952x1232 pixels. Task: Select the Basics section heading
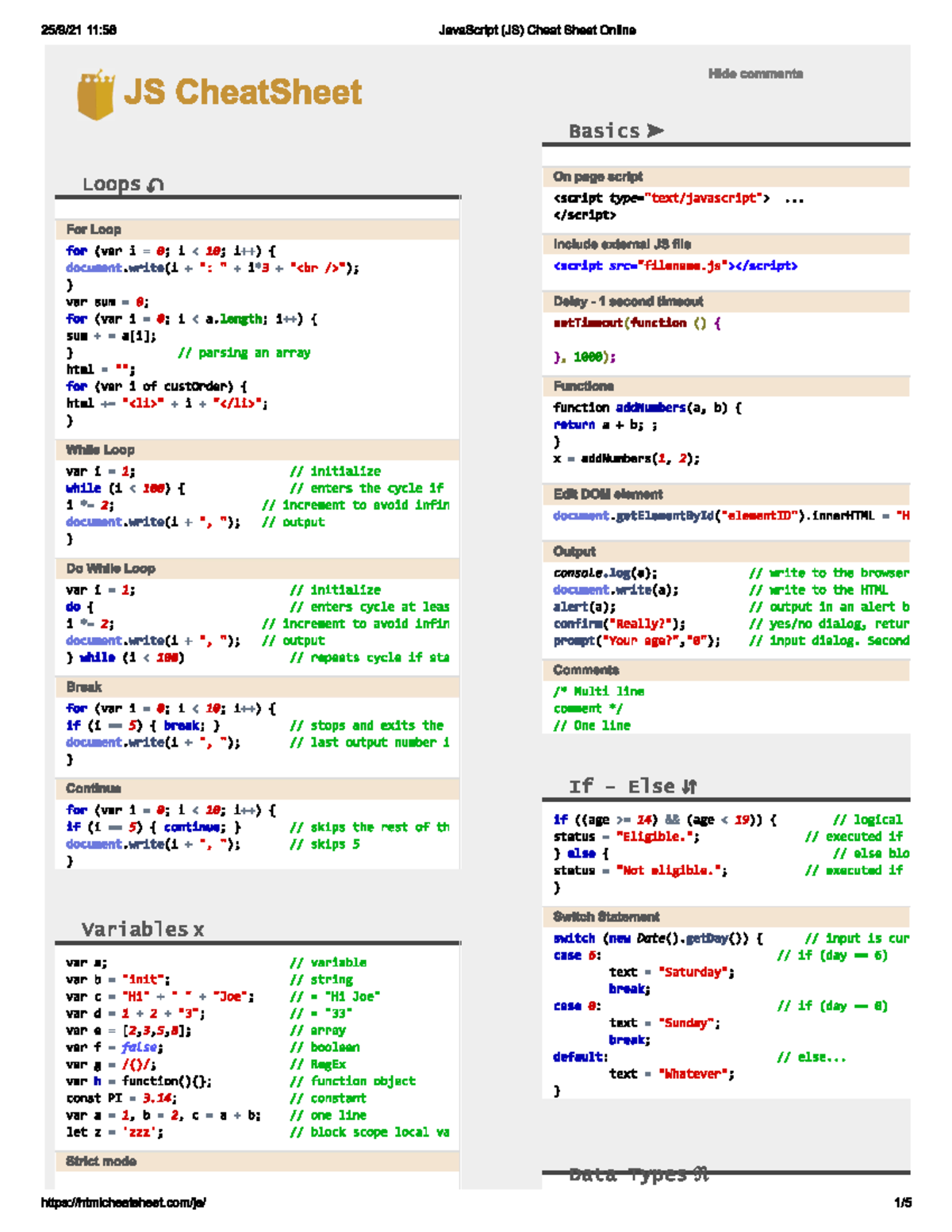pos(604,131)
